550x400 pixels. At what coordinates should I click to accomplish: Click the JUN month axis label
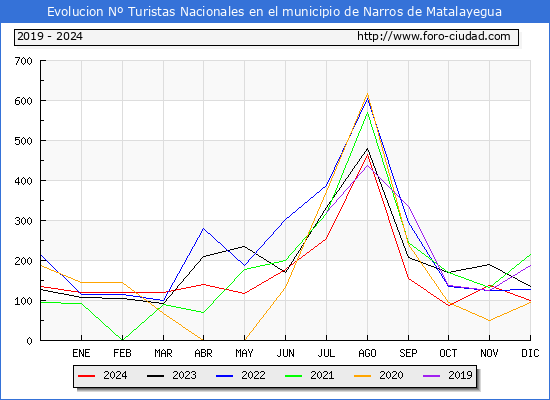(286, 353)
